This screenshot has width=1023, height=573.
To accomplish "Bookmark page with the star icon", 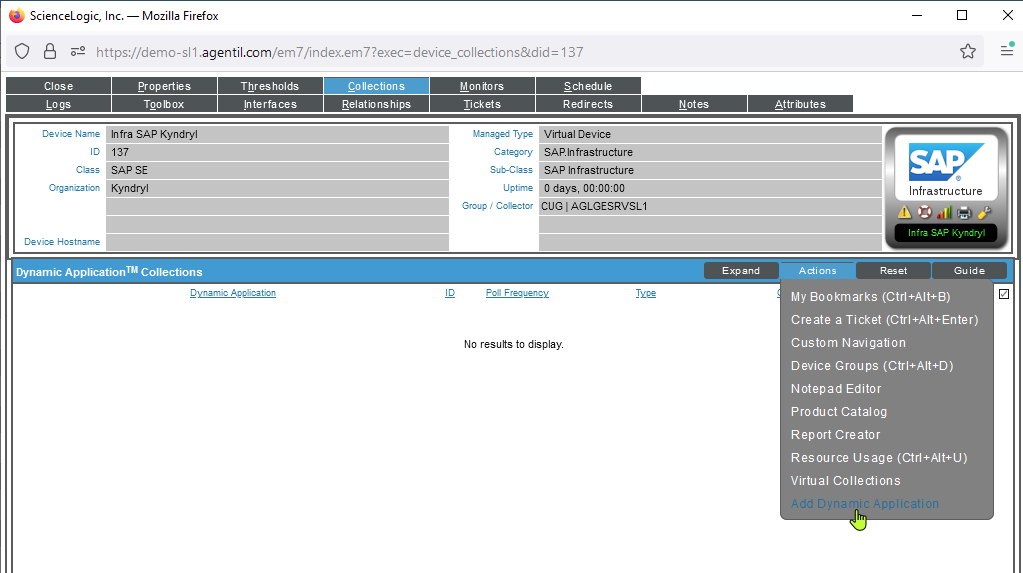I will click(x=967, y=51).
